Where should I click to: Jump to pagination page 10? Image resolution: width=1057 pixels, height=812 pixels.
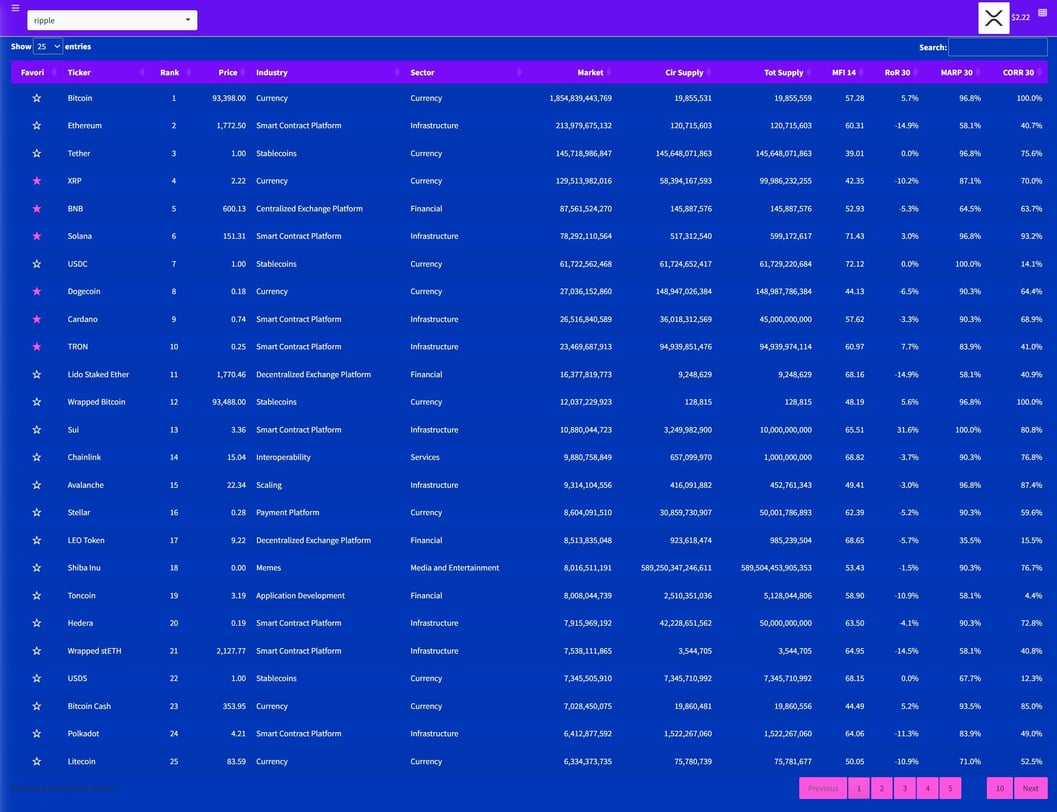click(1000, 788)
